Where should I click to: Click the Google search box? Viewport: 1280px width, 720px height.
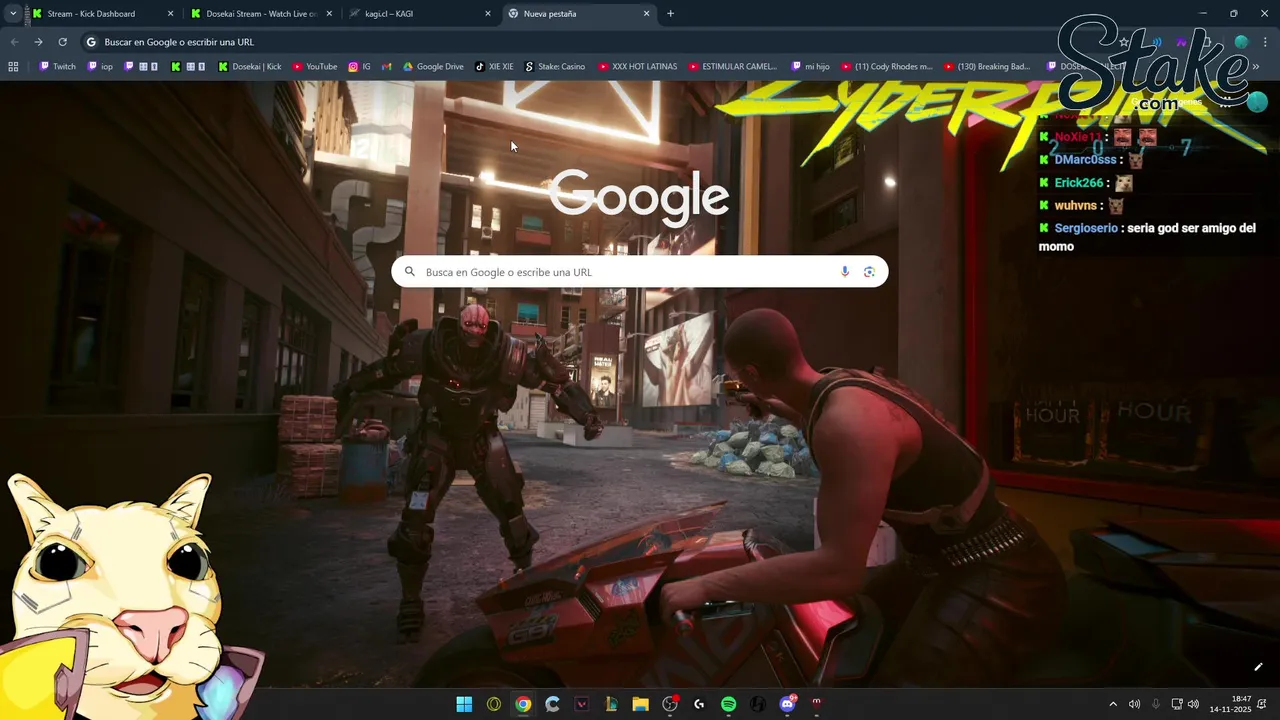[639, 272]
